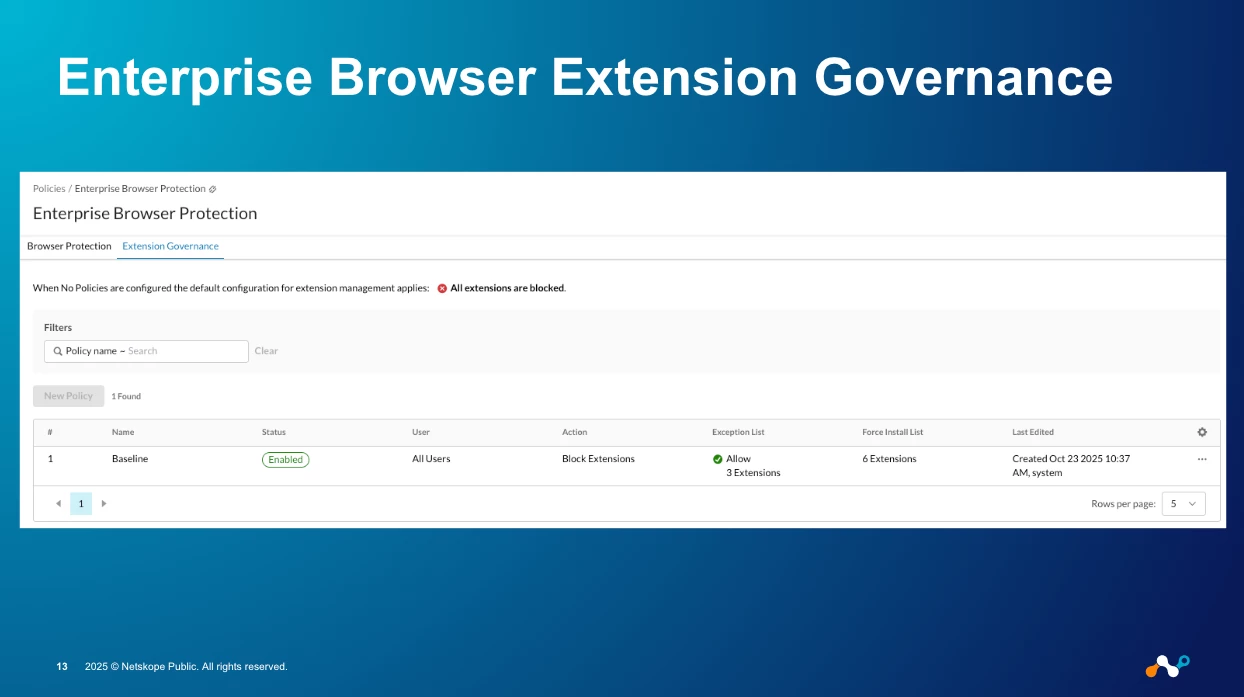Click the User column header

[x=421, y=432]
